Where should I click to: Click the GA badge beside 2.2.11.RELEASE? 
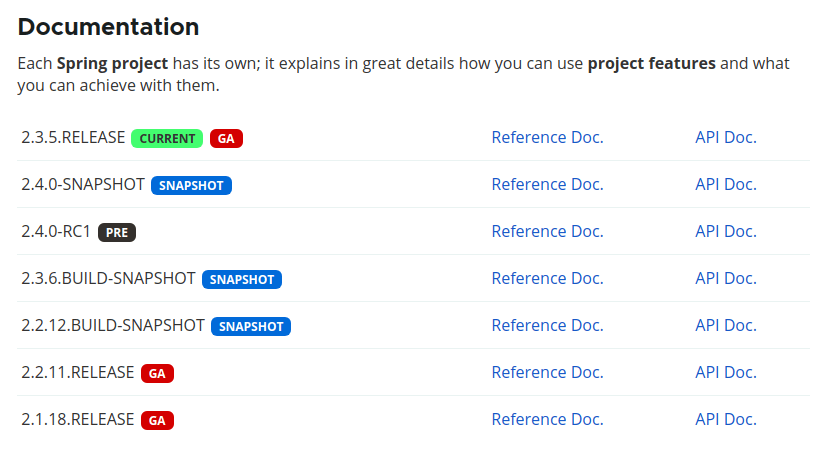(157, 374)
